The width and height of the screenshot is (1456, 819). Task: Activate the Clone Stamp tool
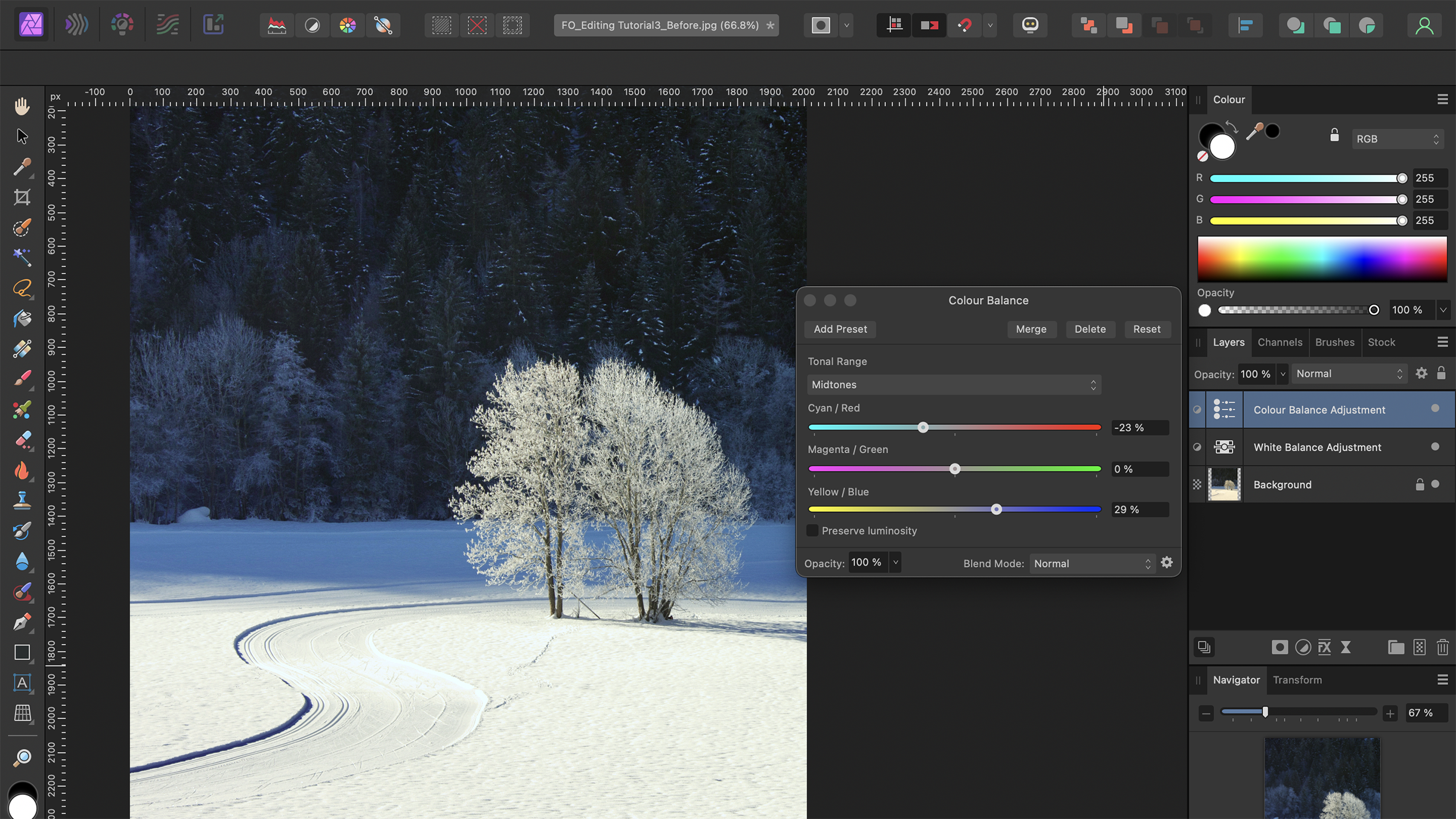coord(22,500)
